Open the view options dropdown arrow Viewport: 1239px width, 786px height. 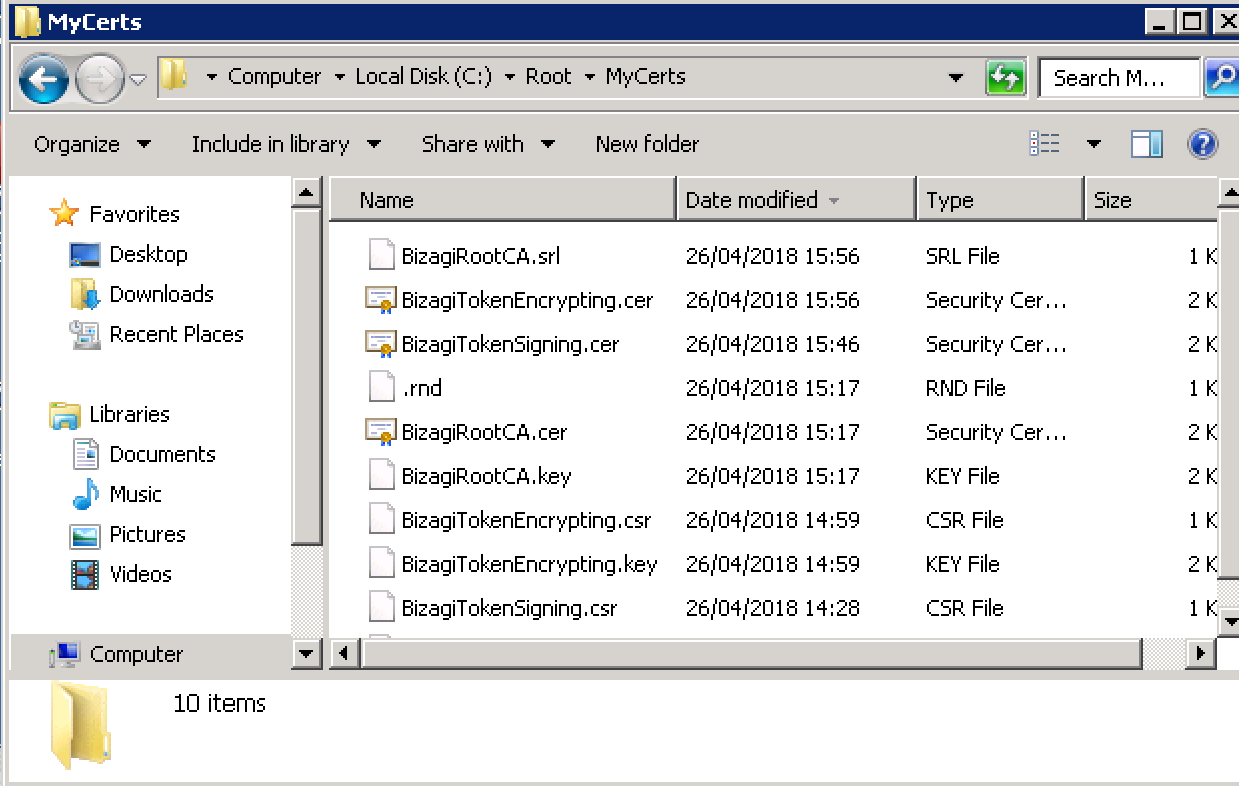1094,144
